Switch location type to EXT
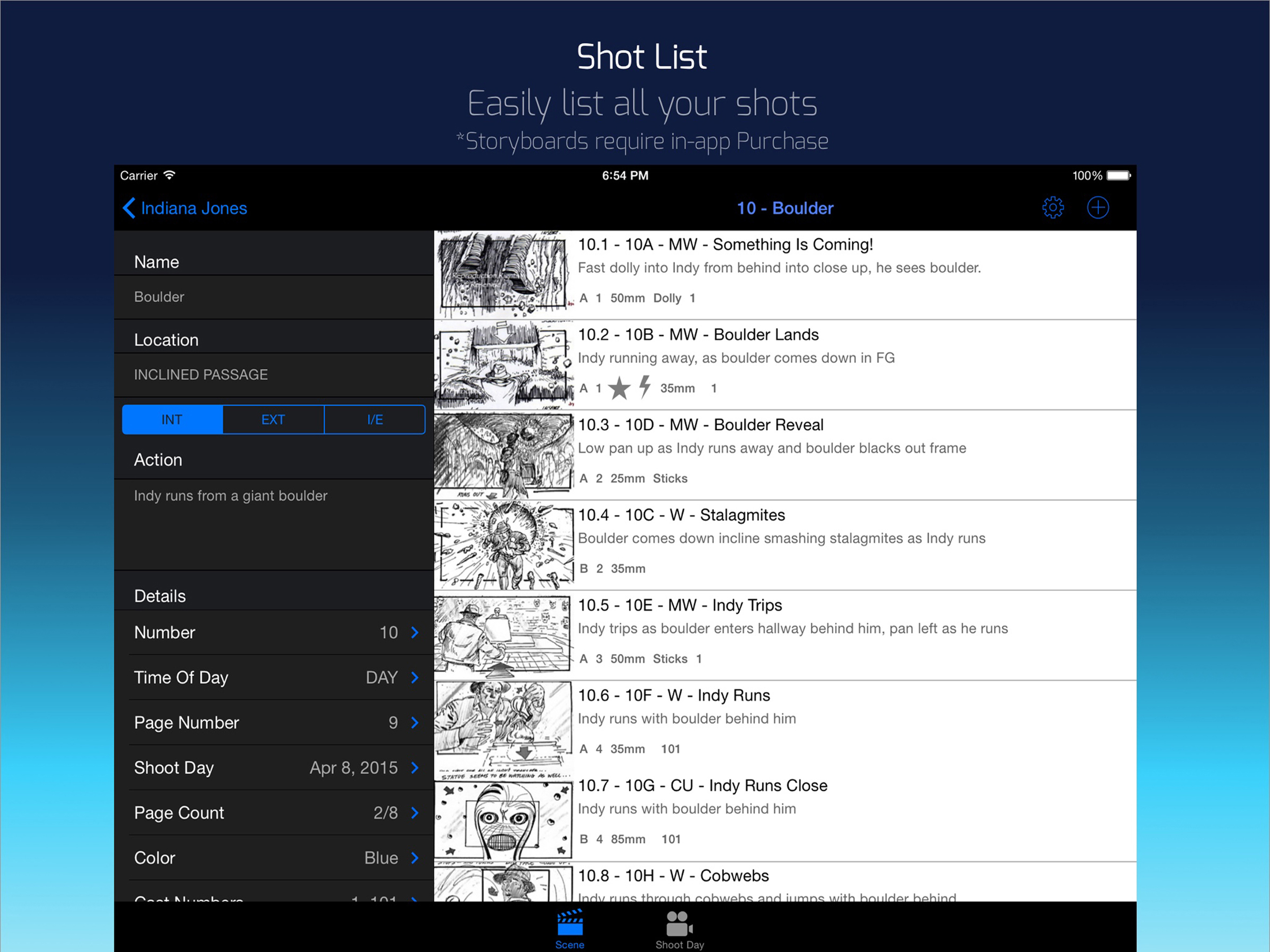1270x952 pixels. click(x=273, y=420)
